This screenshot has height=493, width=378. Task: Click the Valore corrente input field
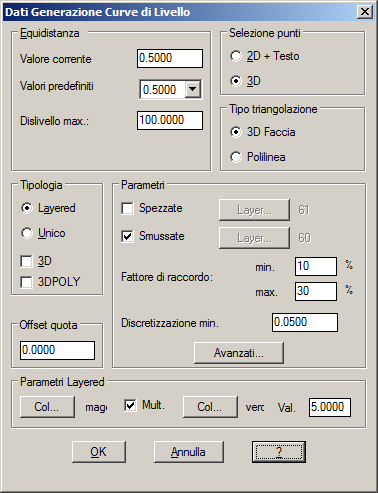click(170, 58)
